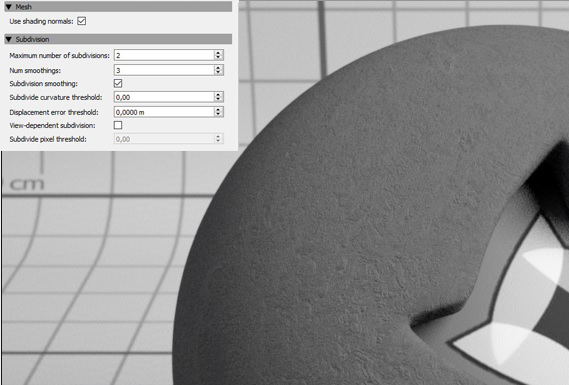The image size is (569, 385).
Task: Focus the Displacement error threshold field
Action: pyautogui.click(x=164, y=112)
